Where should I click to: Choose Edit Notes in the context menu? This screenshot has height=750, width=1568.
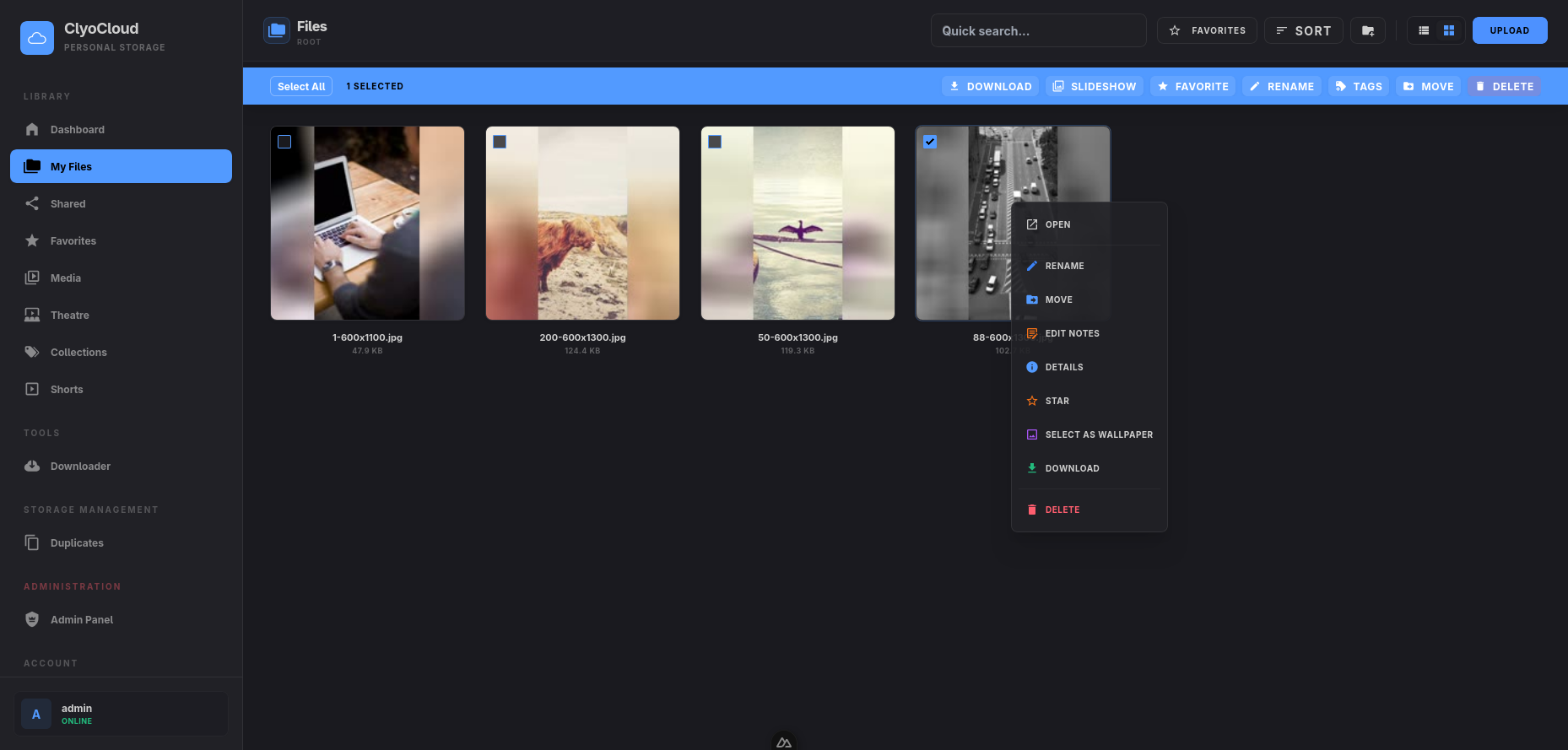1089,333
